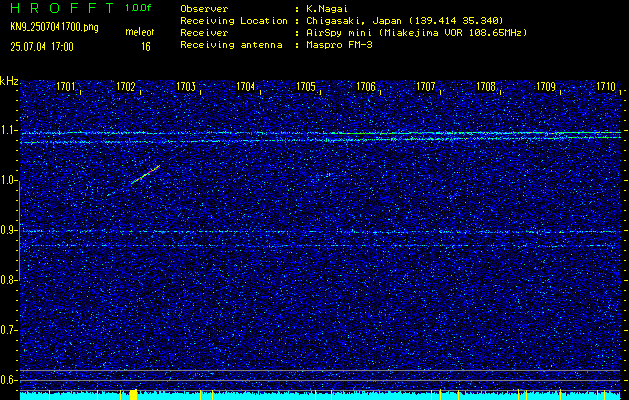
Task: Click the meteor count value 16
Action: [x=146, y=47]
